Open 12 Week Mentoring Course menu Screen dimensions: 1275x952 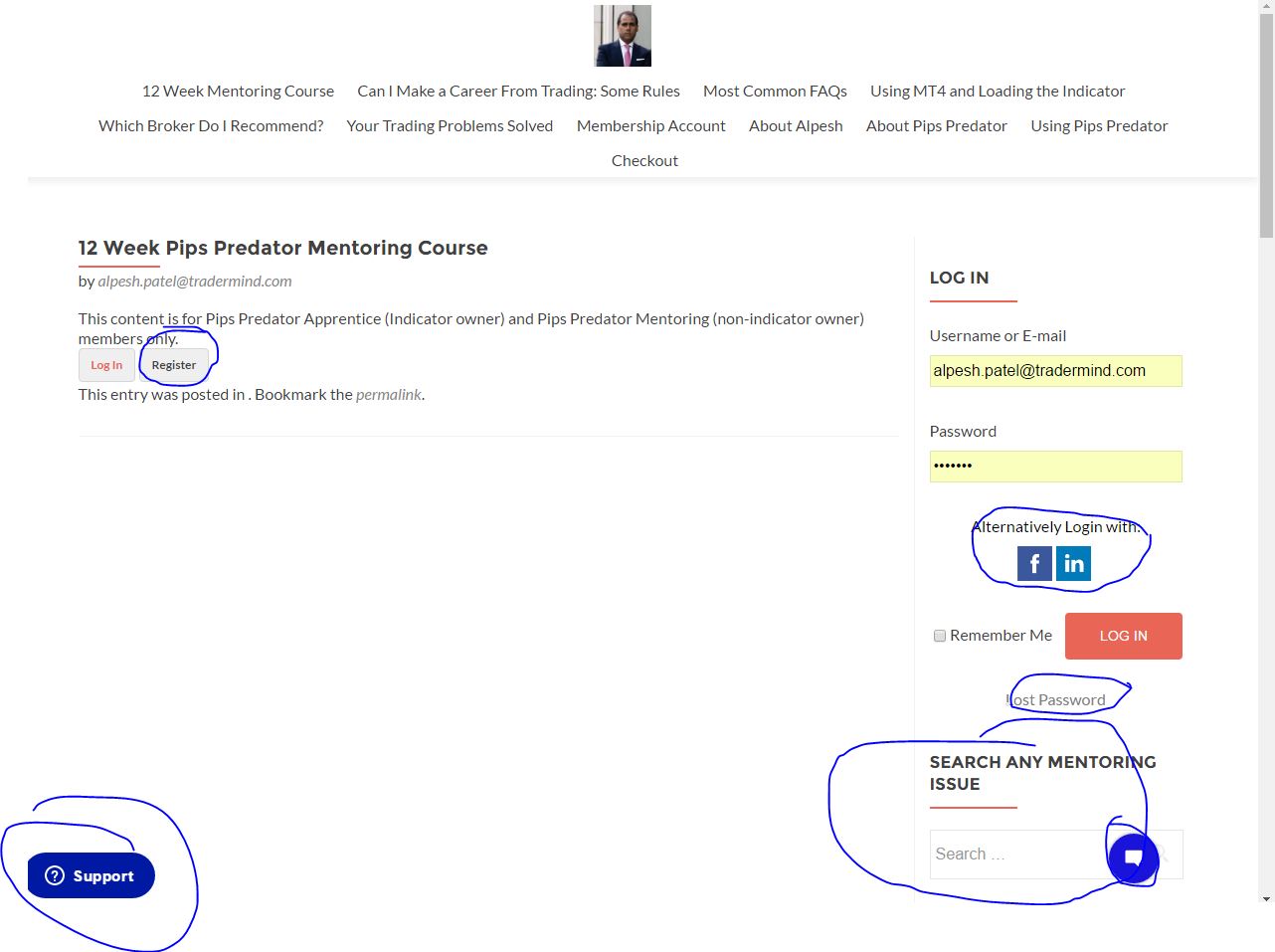pyautogui.click(x=238, y=91)
